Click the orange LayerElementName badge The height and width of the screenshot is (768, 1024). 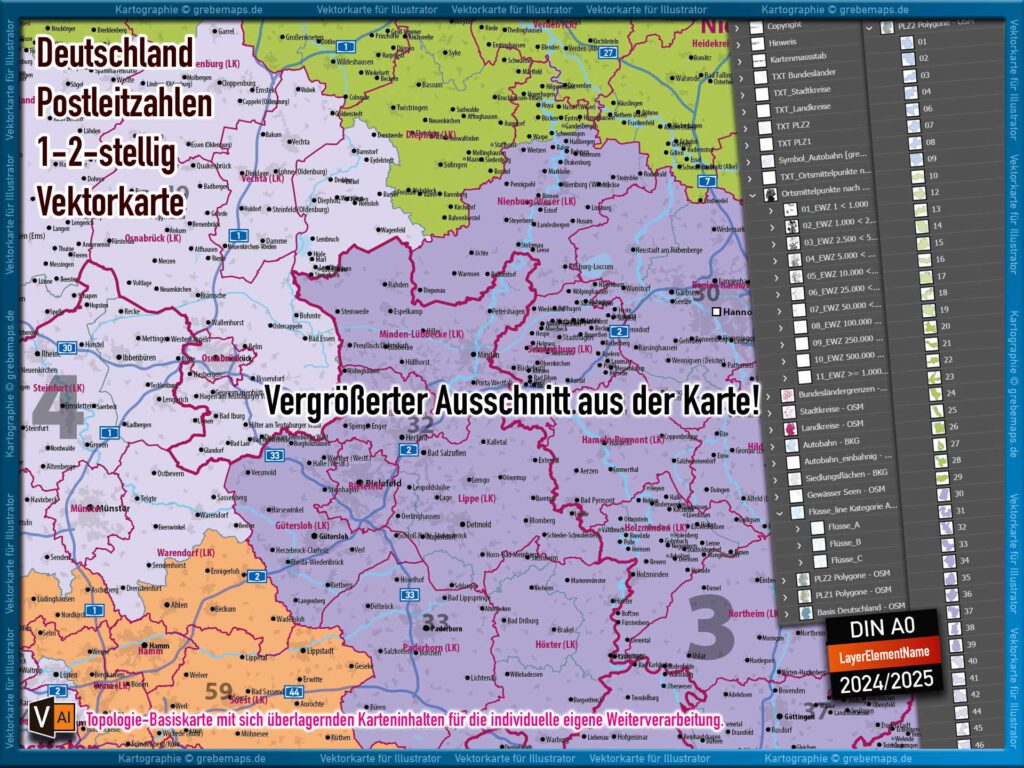click(x=885, y=654)
